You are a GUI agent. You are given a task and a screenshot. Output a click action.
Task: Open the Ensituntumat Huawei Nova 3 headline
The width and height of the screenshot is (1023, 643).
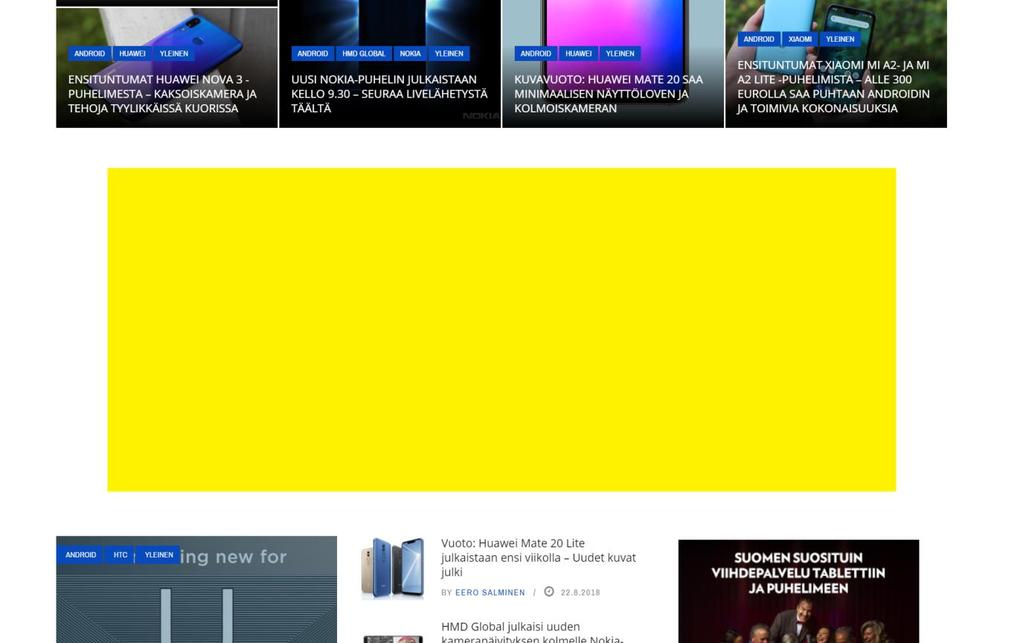tap(162, 94)
